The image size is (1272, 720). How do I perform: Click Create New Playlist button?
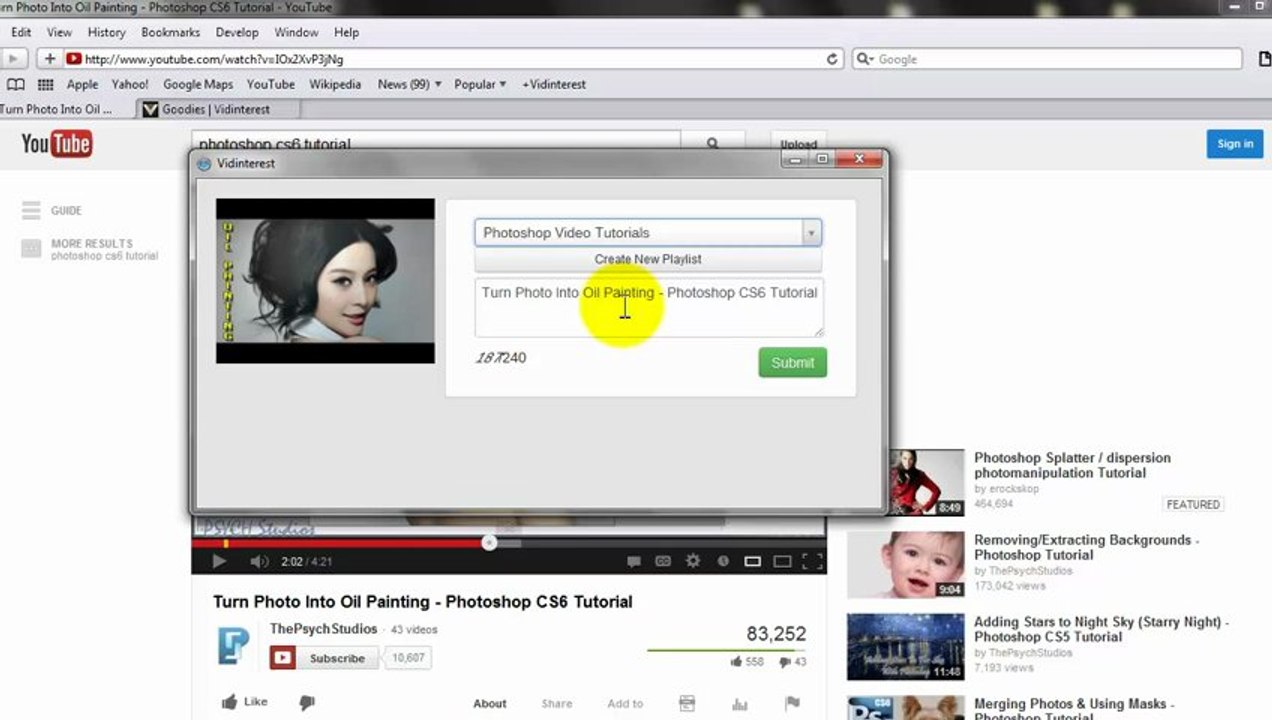point(648,259)
